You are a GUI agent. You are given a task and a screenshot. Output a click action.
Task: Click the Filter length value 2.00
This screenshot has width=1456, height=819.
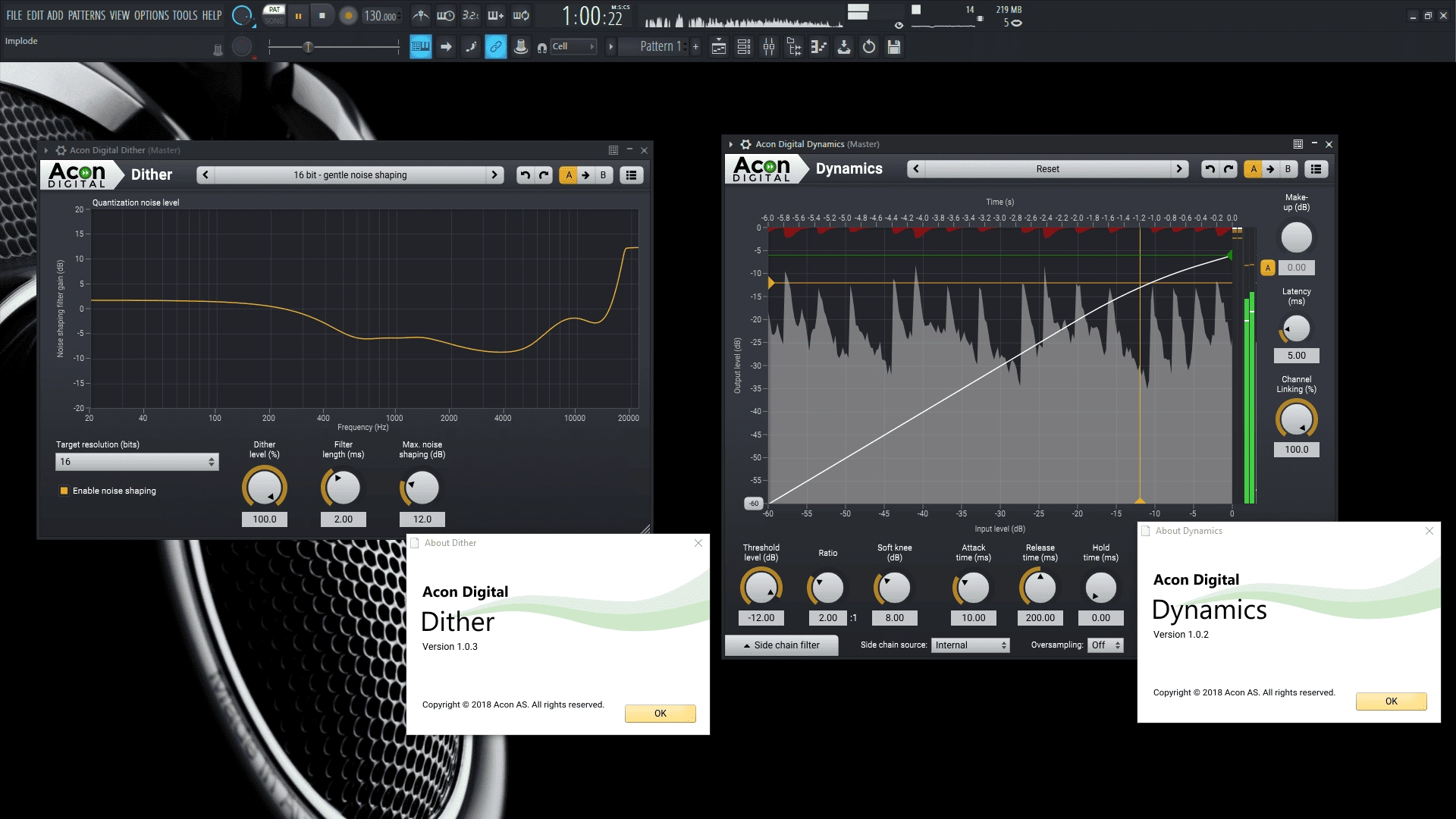pyautogui.click(x=344, y=519)
